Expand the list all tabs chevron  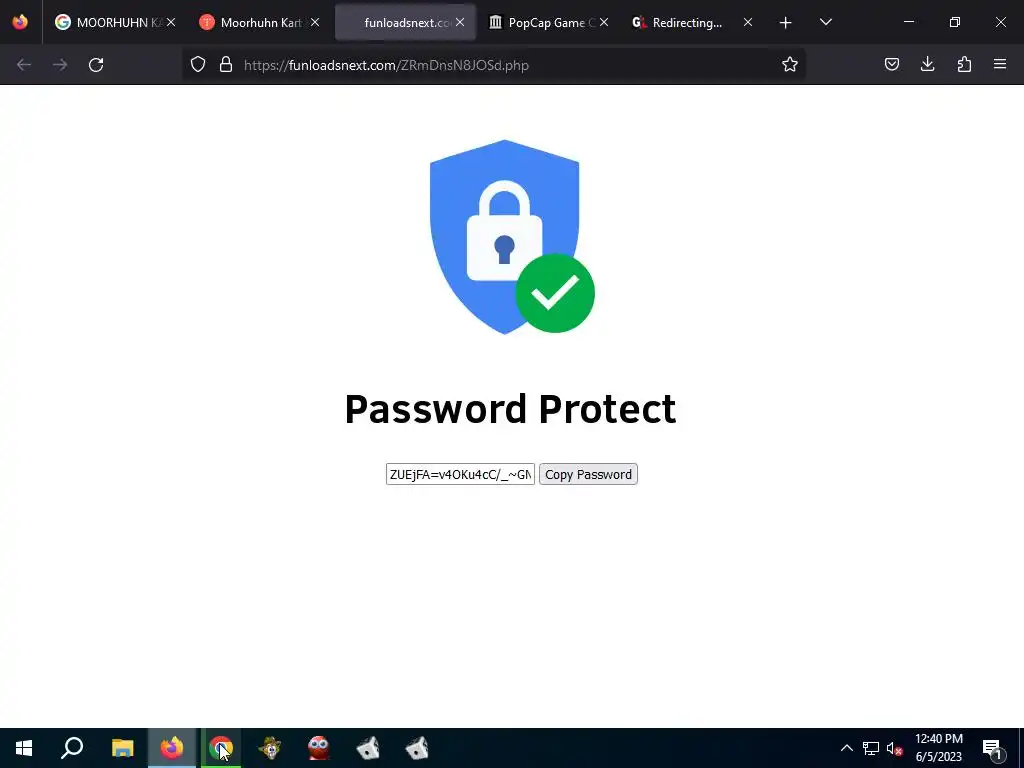825,22
